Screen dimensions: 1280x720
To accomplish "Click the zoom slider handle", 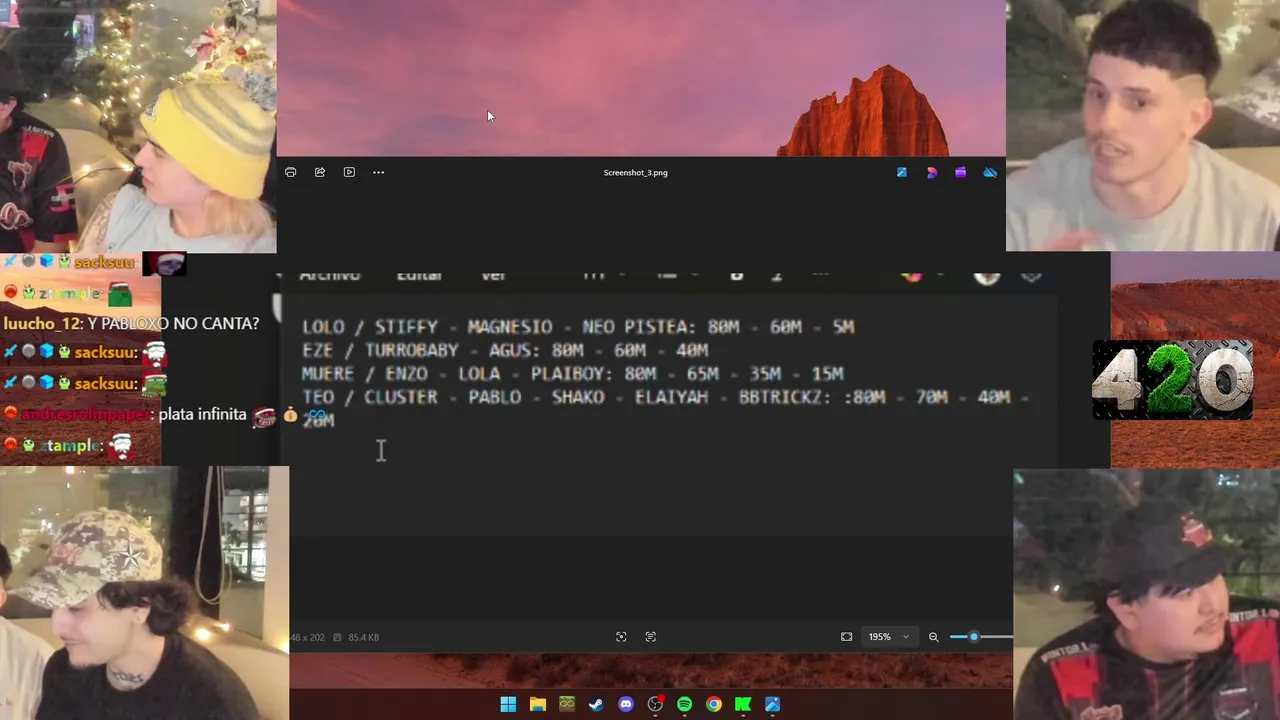I will [974, 637].
